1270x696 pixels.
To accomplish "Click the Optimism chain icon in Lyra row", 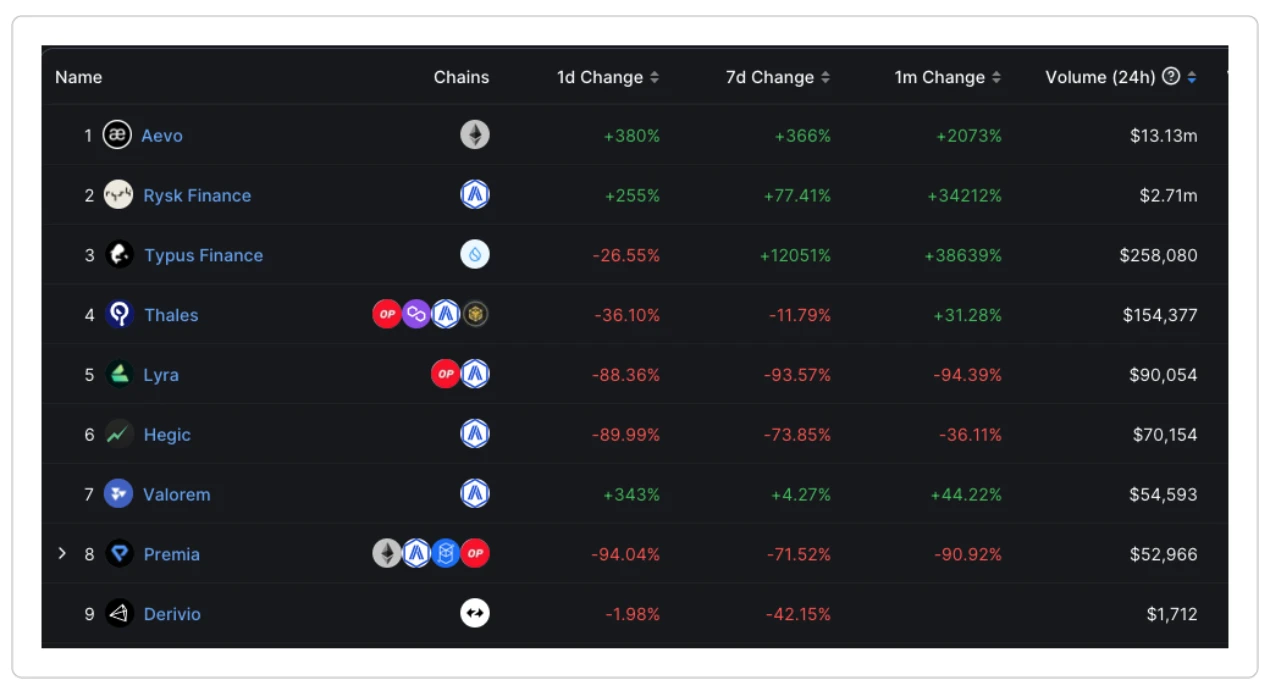I will click(x=445, y=374).
